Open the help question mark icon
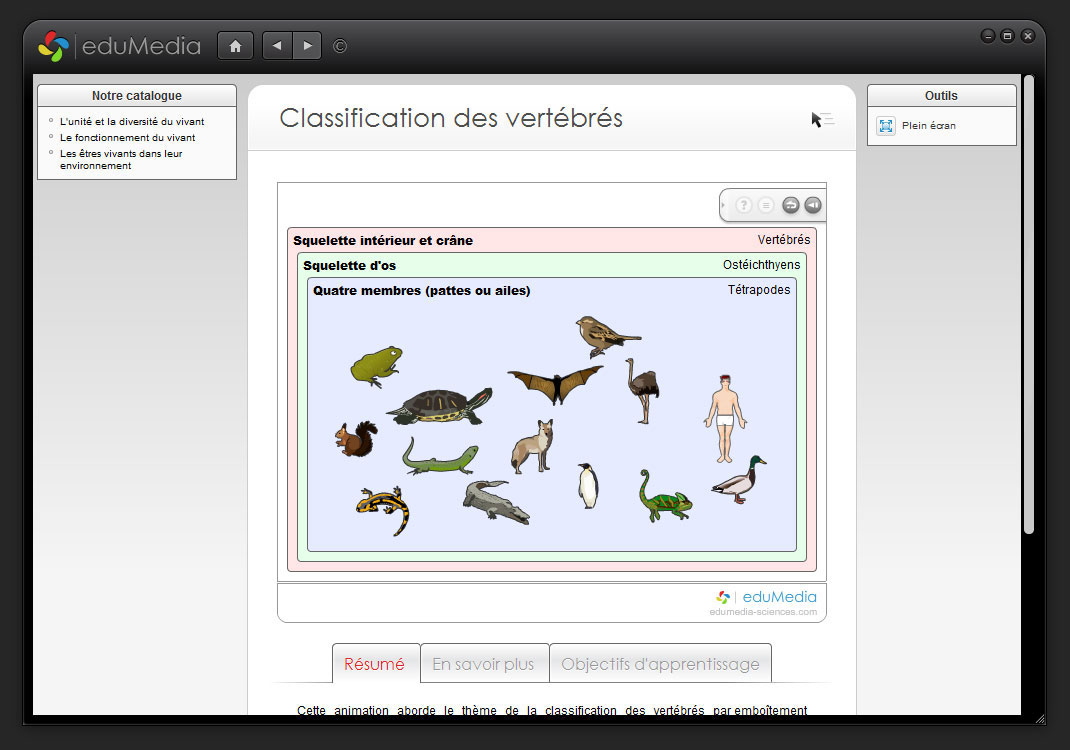Image resolution: width=1070 pixels, height=750 pixels. point(744,205)
